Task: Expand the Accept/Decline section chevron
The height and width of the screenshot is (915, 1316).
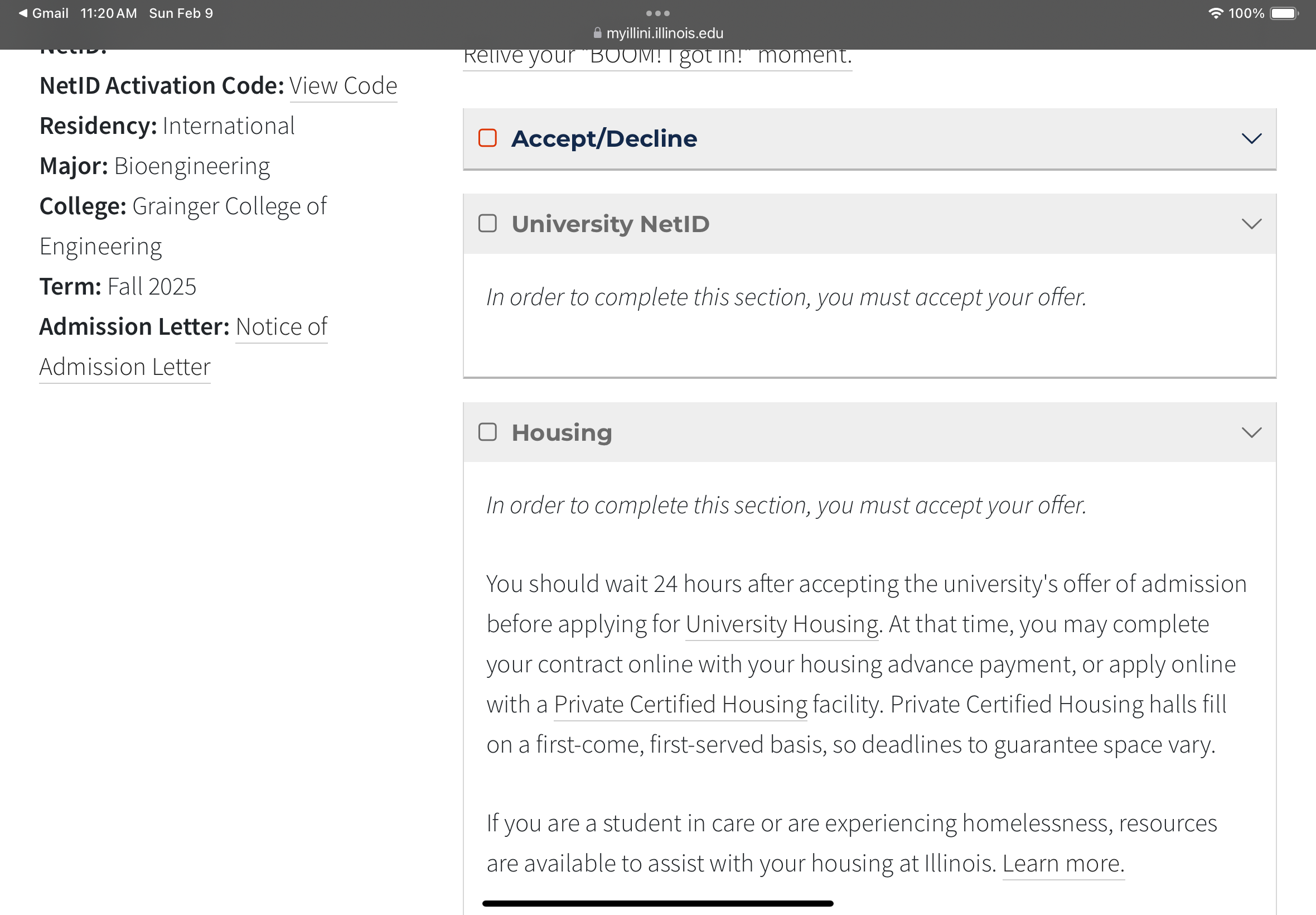Action: (x=1251, y=139)
